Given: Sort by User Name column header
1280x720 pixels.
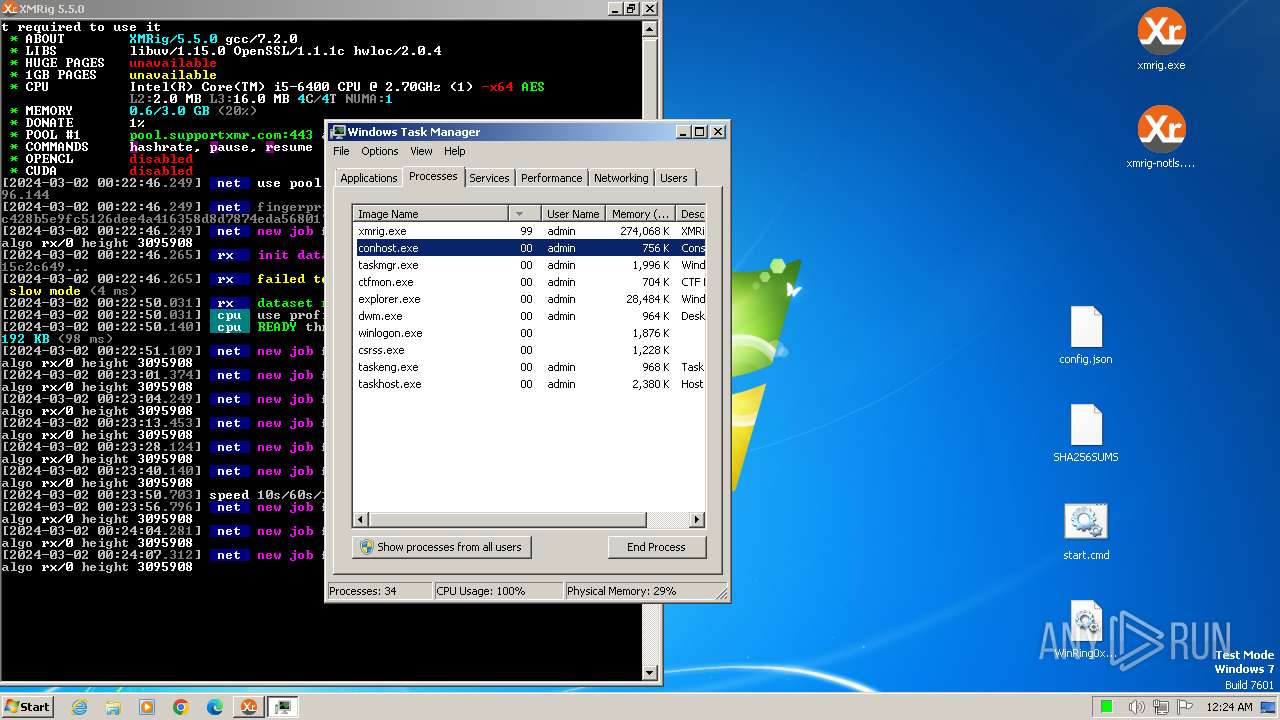Looking at the screenshot, I should click(x=572, y=214).
